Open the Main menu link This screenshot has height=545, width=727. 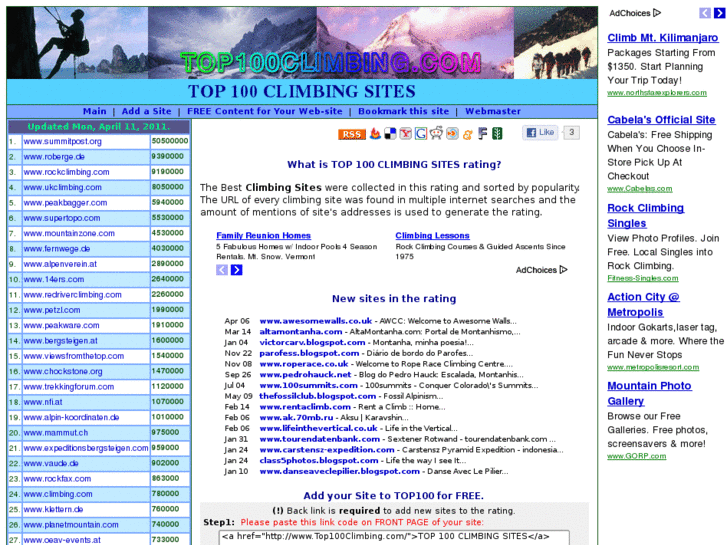(95, 111)
